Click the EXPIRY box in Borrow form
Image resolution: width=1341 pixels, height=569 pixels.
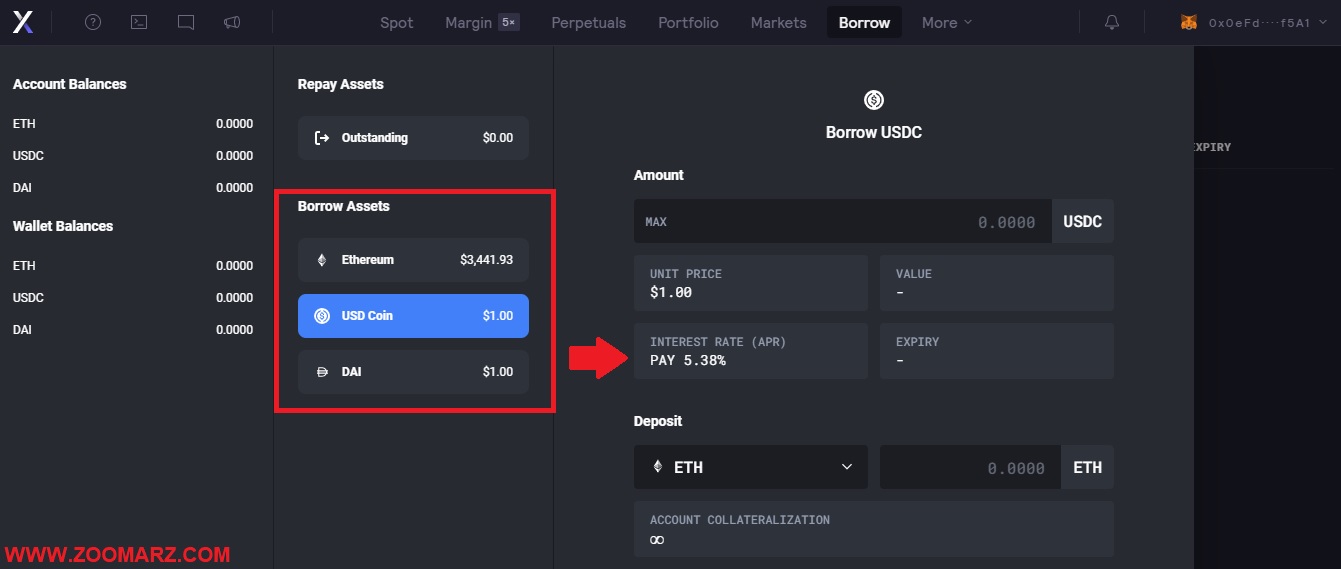pyautogui.click(x=997, y=351)
